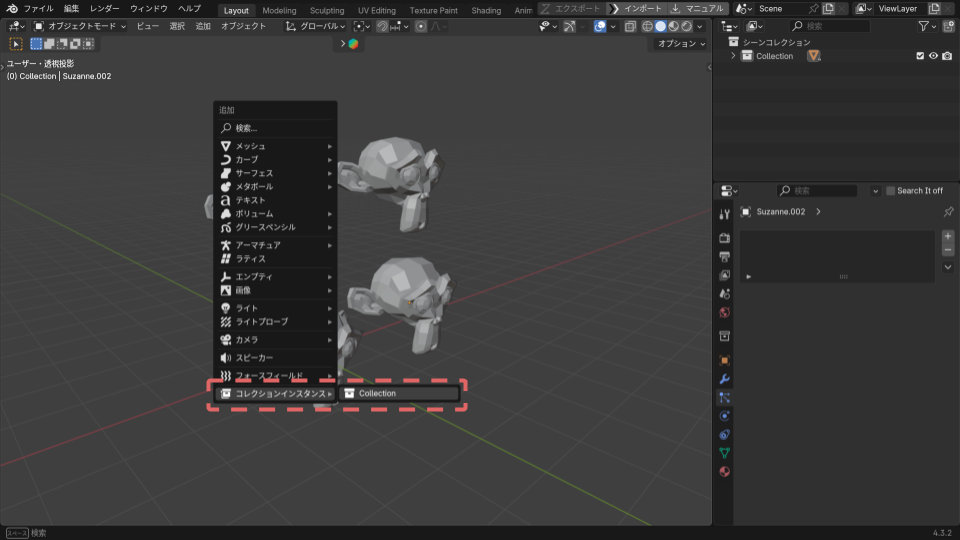Screen dimensions: 960x540
Task: Open the カーブ submenu
Action: (275, 159)
